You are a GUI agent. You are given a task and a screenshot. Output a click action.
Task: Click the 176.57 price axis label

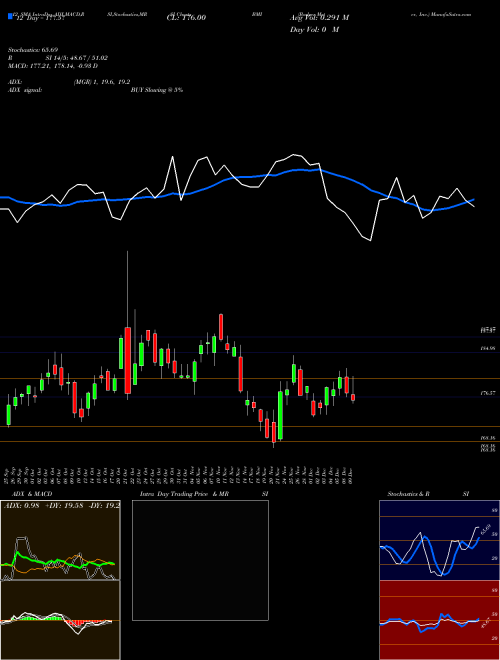(x=488, y=393)
